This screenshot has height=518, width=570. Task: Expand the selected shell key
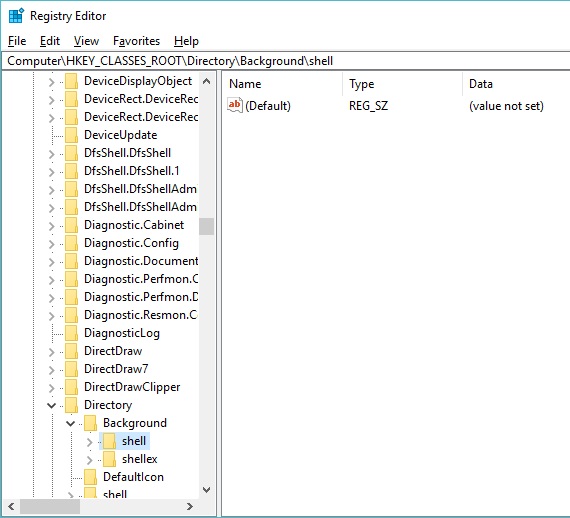pos(90,442)
